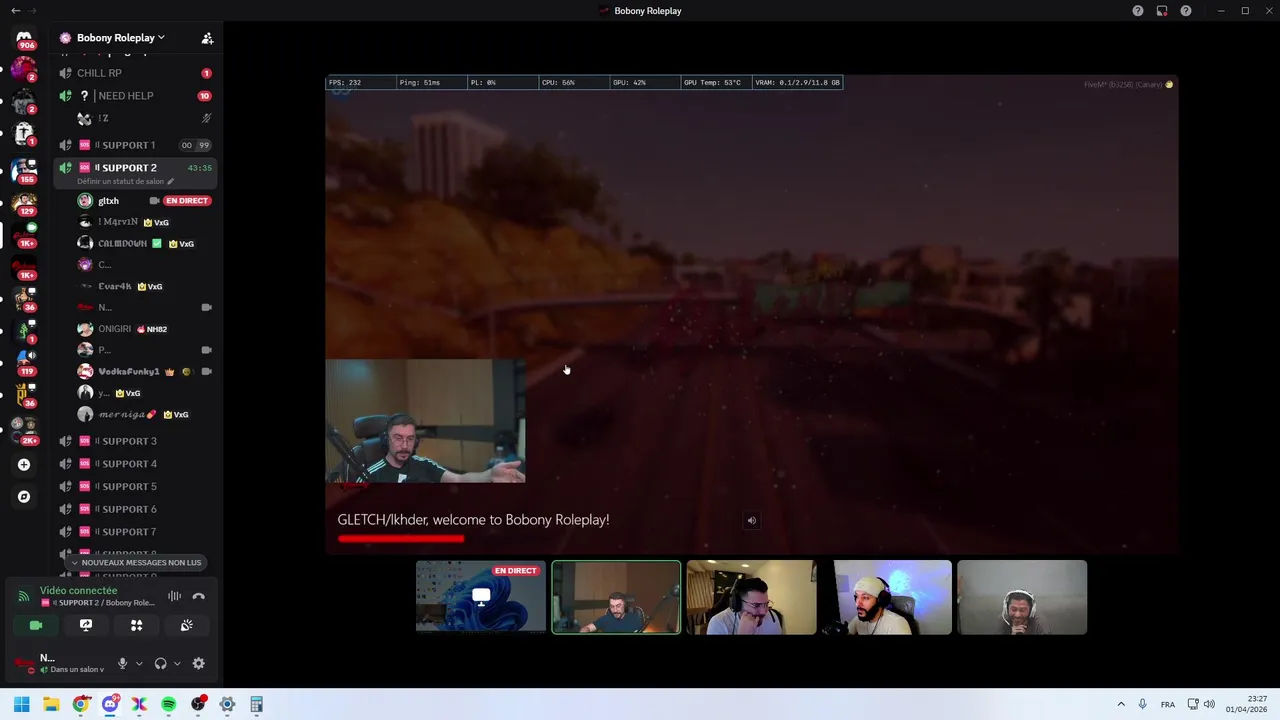Select user ! M4rv1N in voice list
The image size is (1280, 720).
coord(145,222)
